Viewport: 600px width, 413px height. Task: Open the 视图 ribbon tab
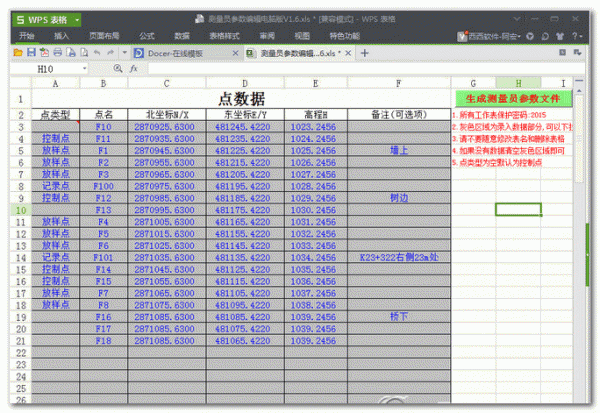302,36
